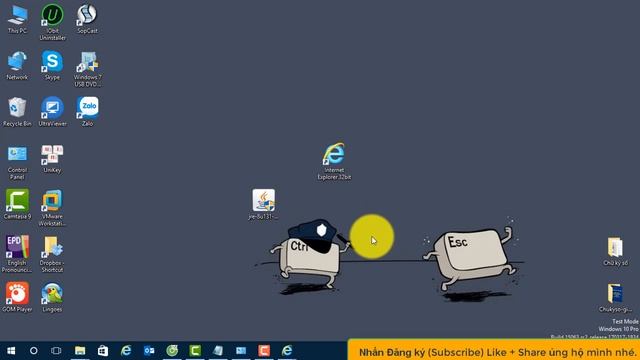Select the IObit Uninstaller shortcut

[52, 22]
